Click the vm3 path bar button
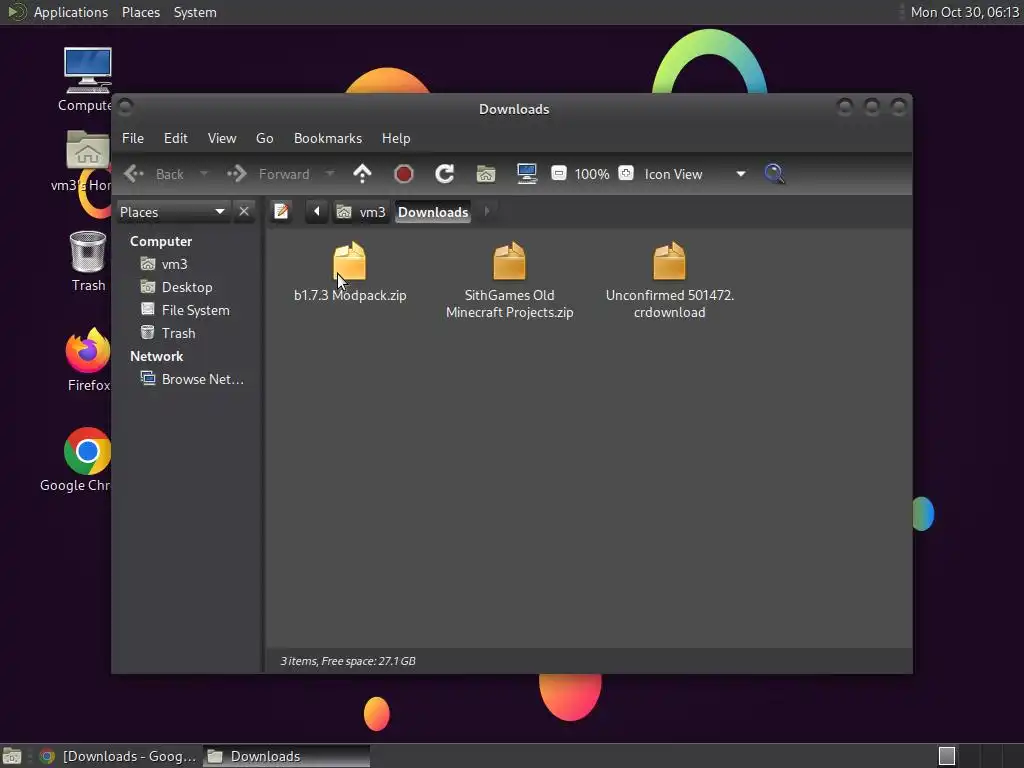This screenshot has height=768, width=1024. tap(361, 212)
